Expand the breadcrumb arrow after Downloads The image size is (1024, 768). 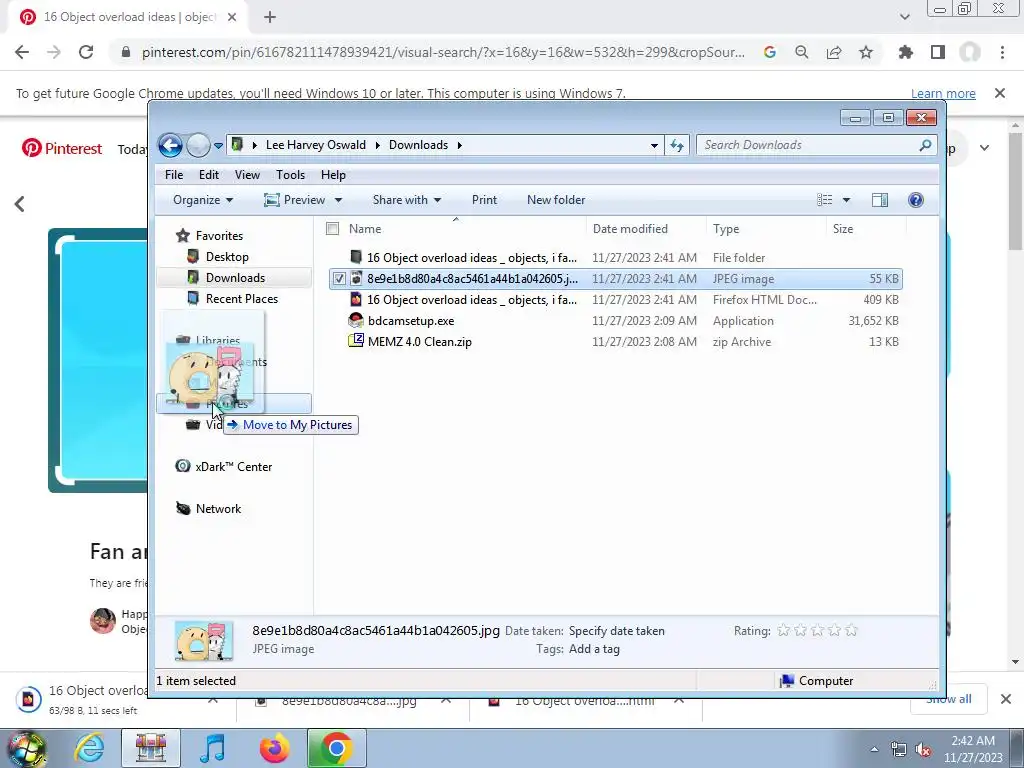(460, 145)
